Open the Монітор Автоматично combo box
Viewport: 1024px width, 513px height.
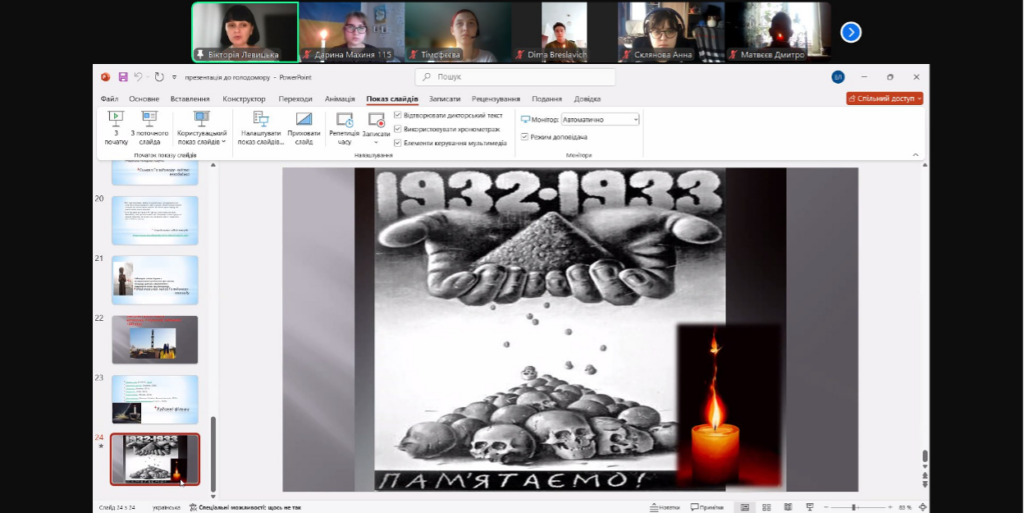(x=600, y=119)
